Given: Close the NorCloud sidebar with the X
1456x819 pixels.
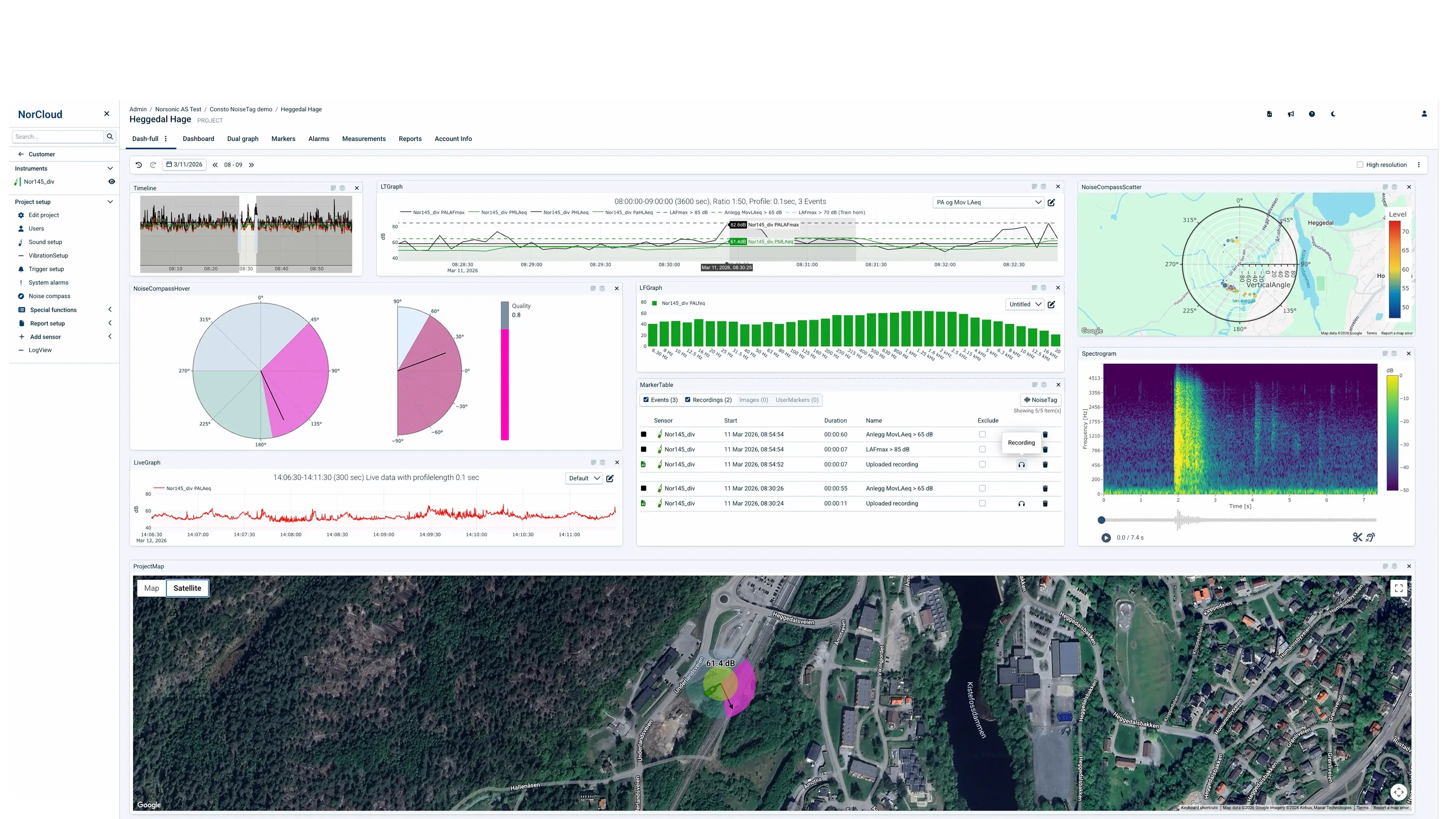Looking at the screenshot, I should 107,114.
